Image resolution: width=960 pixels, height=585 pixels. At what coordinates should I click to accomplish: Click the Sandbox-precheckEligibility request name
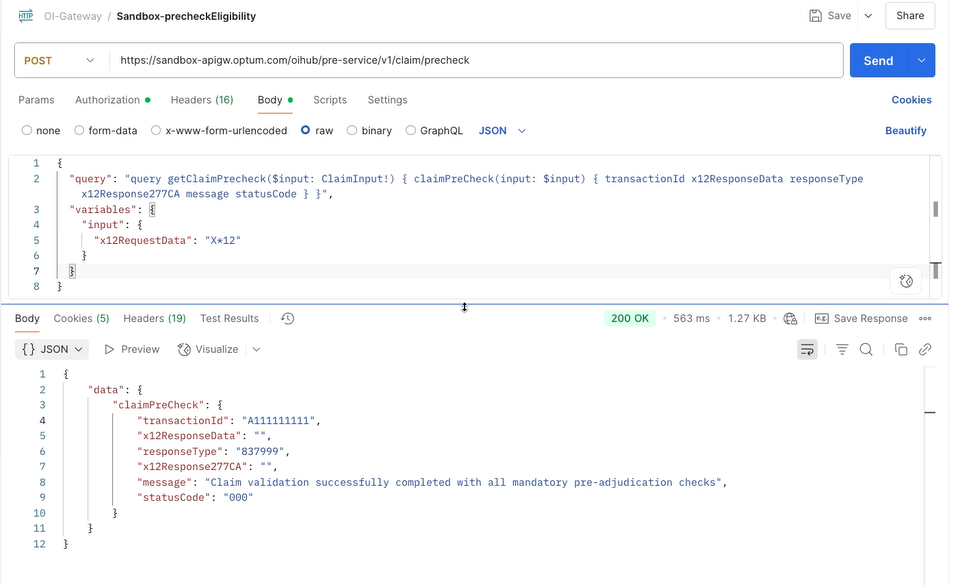pos(186,16)
